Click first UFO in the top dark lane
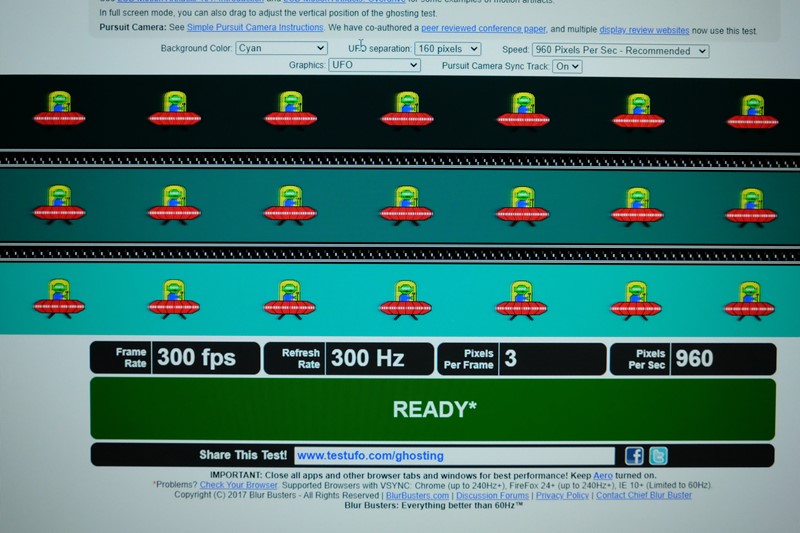Screen dimensions: 800x533 59,109
